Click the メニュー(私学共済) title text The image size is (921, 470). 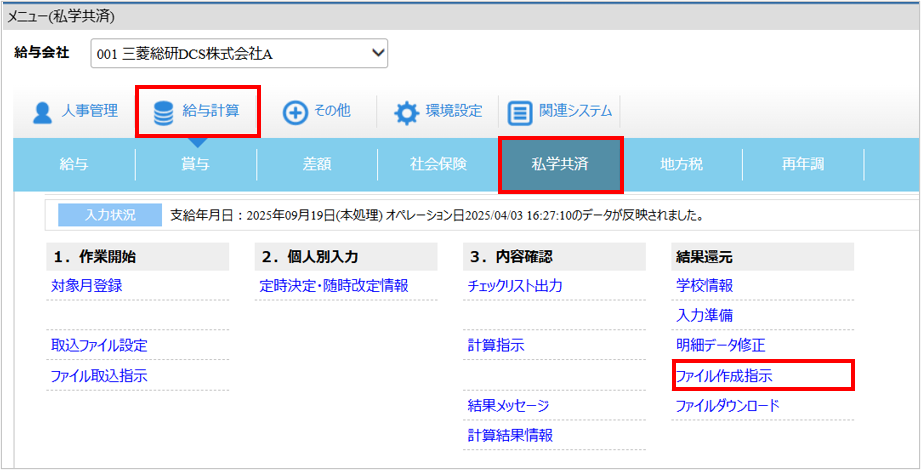point(61,16)
